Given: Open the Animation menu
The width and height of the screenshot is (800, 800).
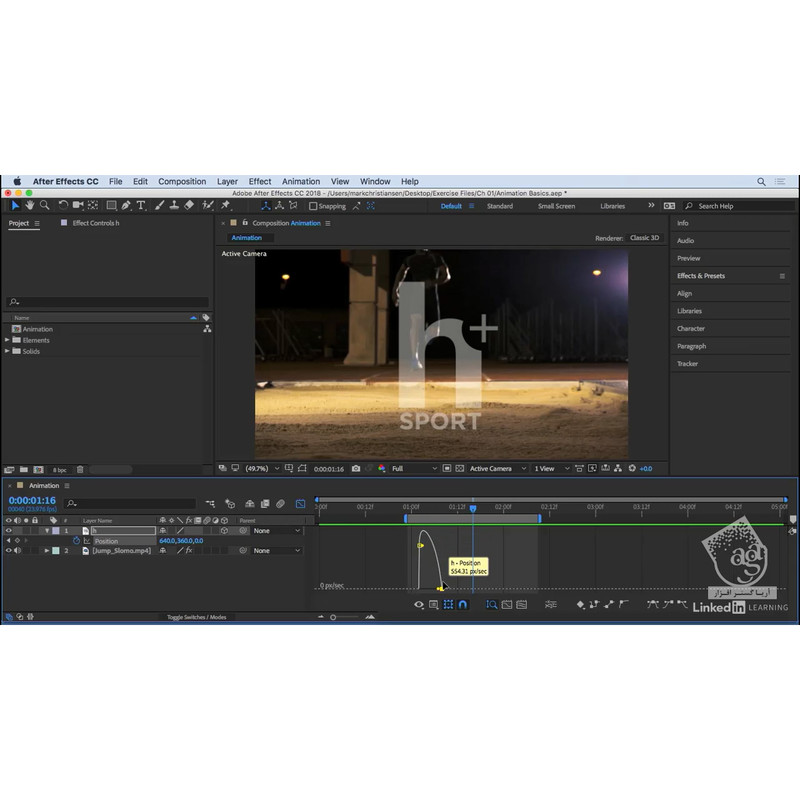Looking at the screenshot, I should click(300, 182).
